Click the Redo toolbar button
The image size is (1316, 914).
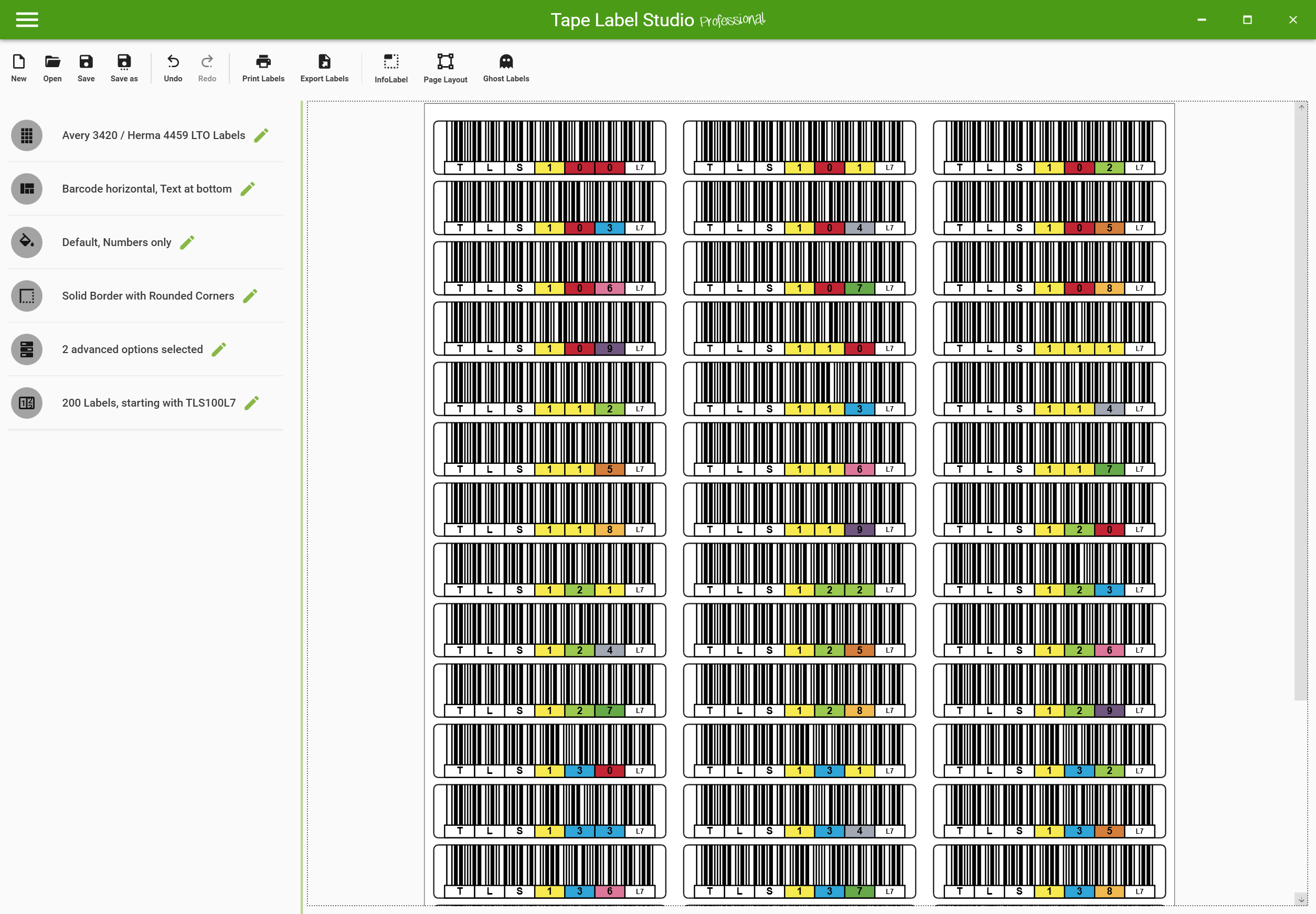click(x=207, y=68)
